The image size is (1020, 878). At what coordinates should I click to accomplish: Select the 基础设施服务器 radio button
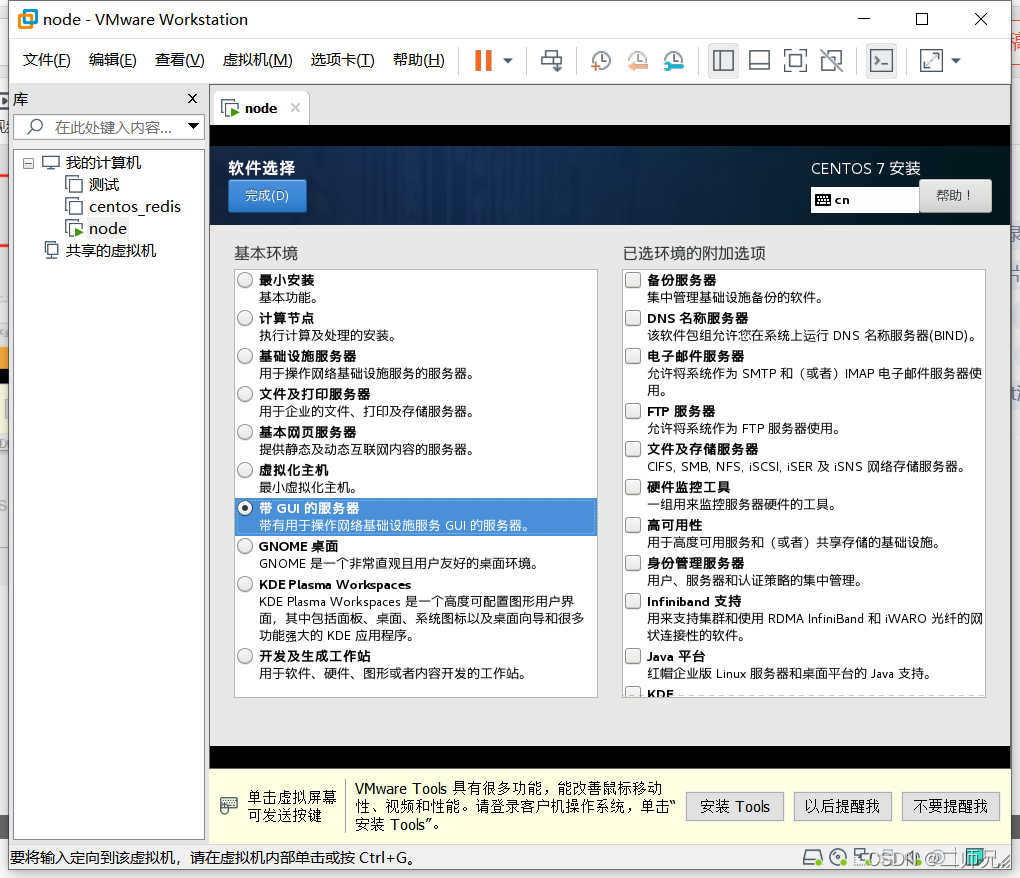point(245,356)
